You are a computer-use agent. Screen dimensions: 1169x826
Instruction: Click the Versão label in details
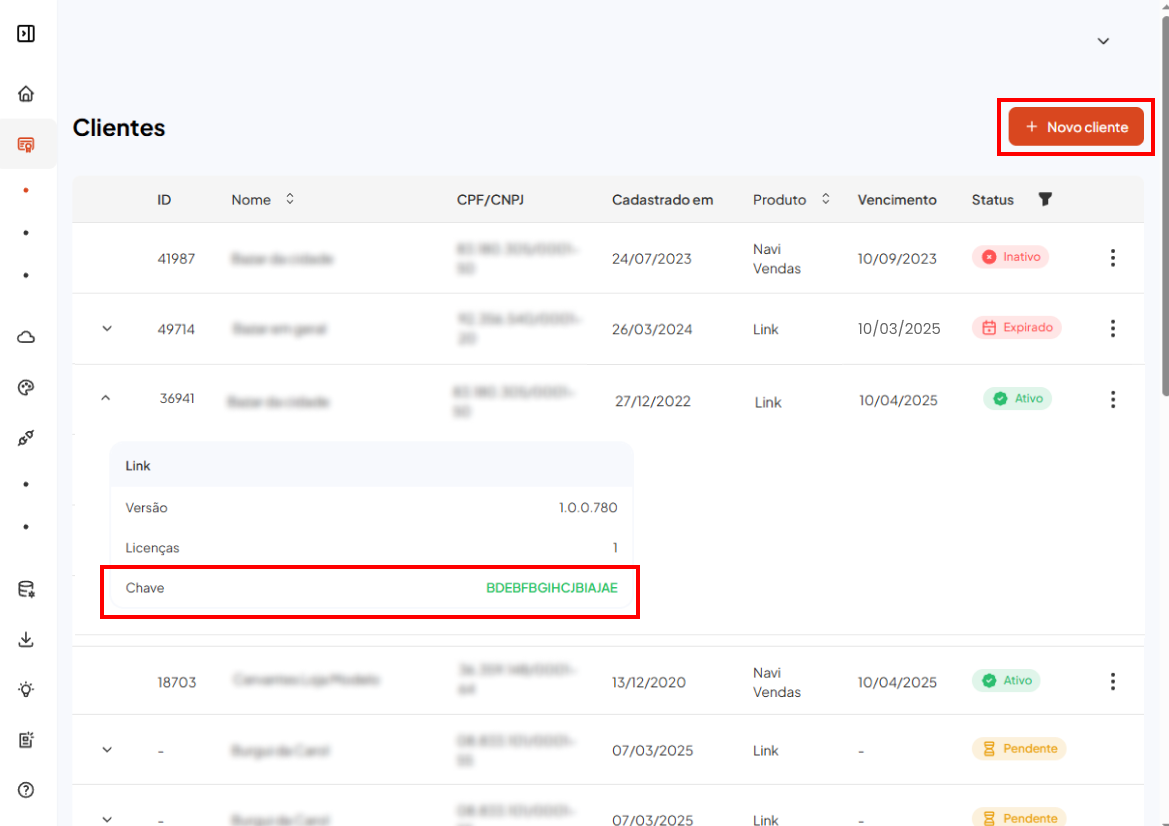pyautogui.click(x=146, y=508)
